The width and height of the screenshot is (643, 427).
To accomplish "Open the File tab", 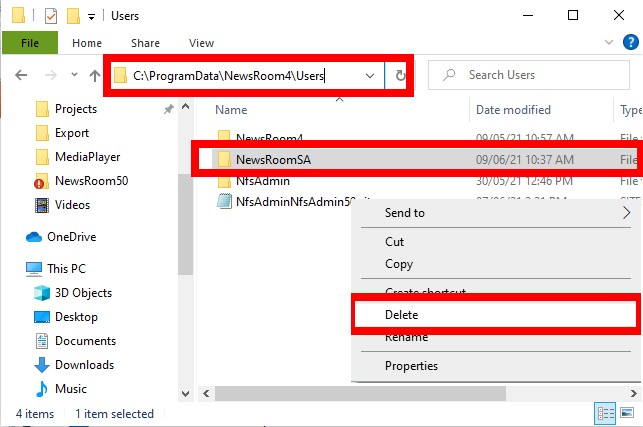I will point(30,43).
